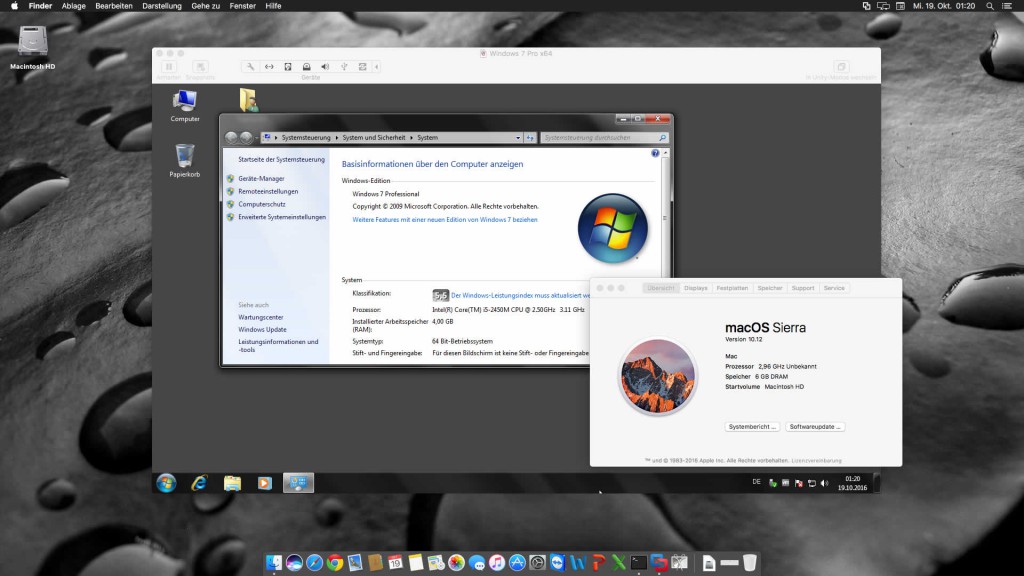Refresh the System control panel page

coord(530,138)
